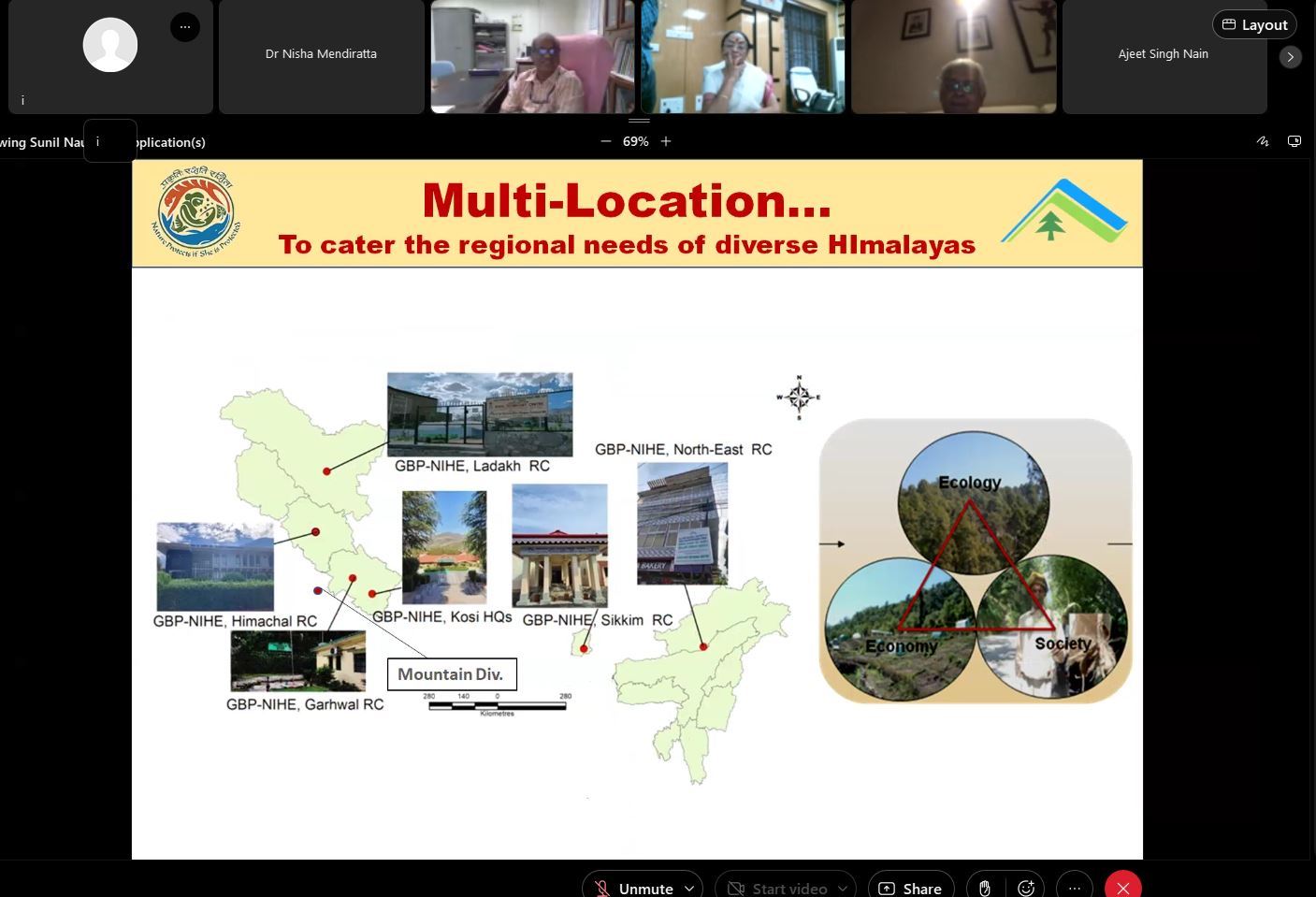The width and height of the screenshot is (1316, 897).
Task: Zoom out shared content with minus icon
Action: (605, 141)
